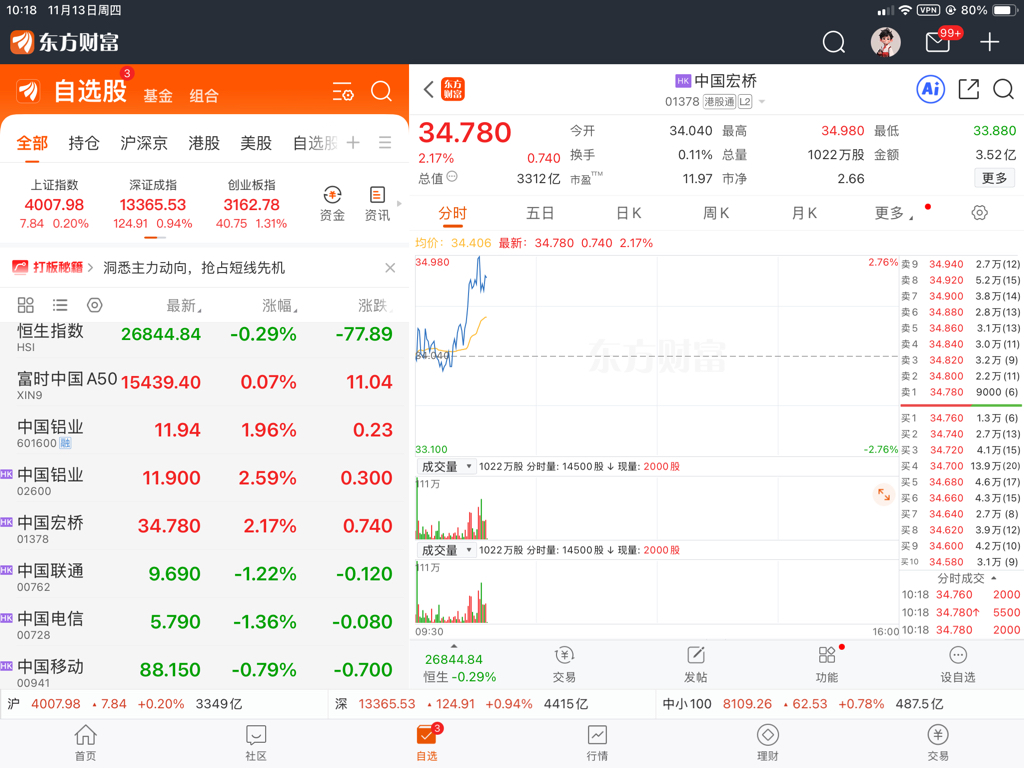Open lower 成交量 indicator dropdown
This screenshot has height=768, width=1024.
coord(447,550)
